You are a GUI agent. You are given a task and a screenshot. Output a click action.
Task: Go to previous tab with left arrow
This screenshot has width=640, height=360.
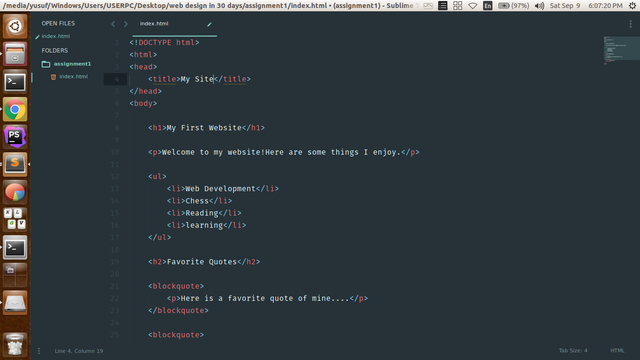click(x=113, y=24)
